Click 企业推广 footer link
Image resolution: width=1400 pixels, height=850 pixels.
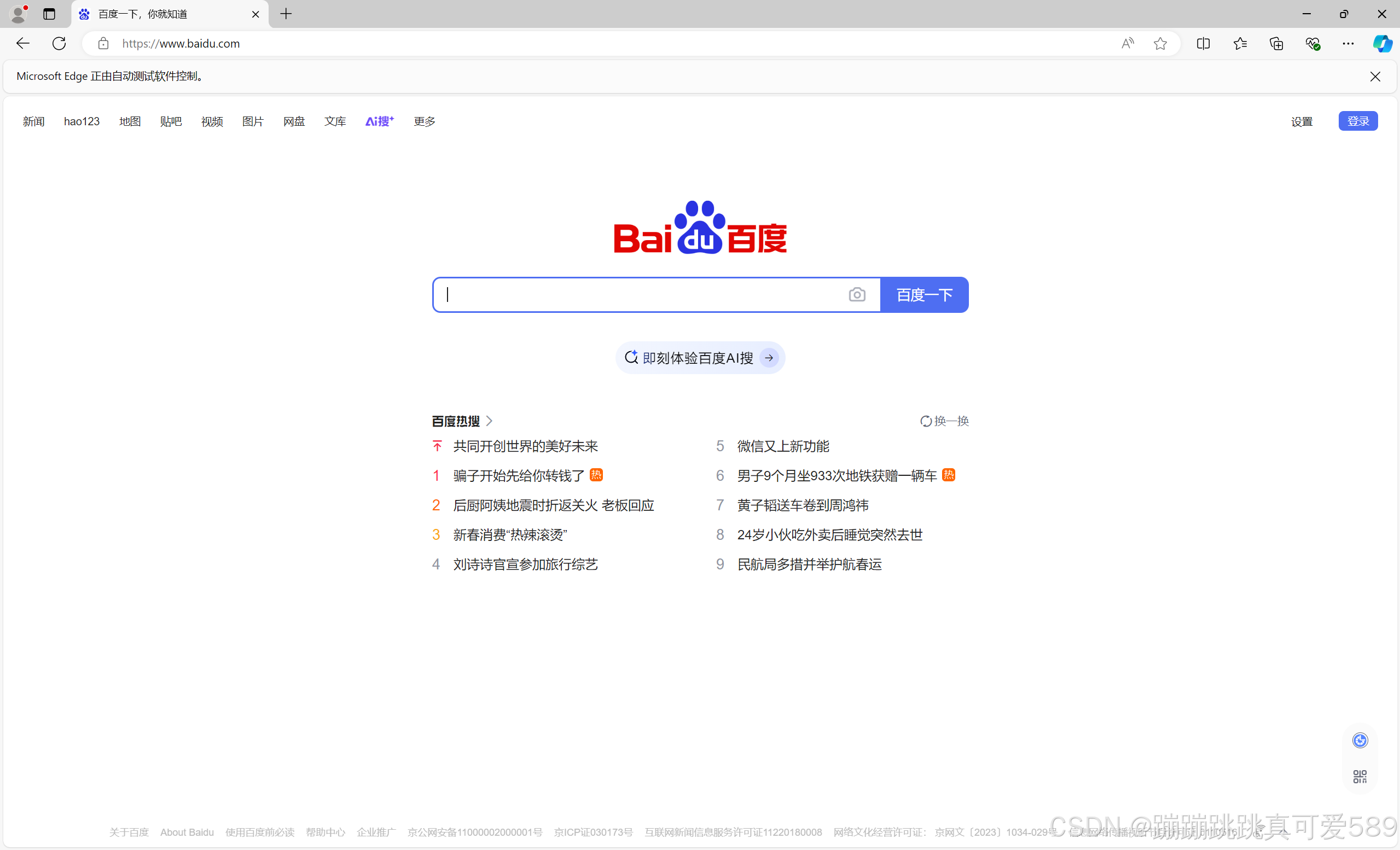click(x=376, y=832)
